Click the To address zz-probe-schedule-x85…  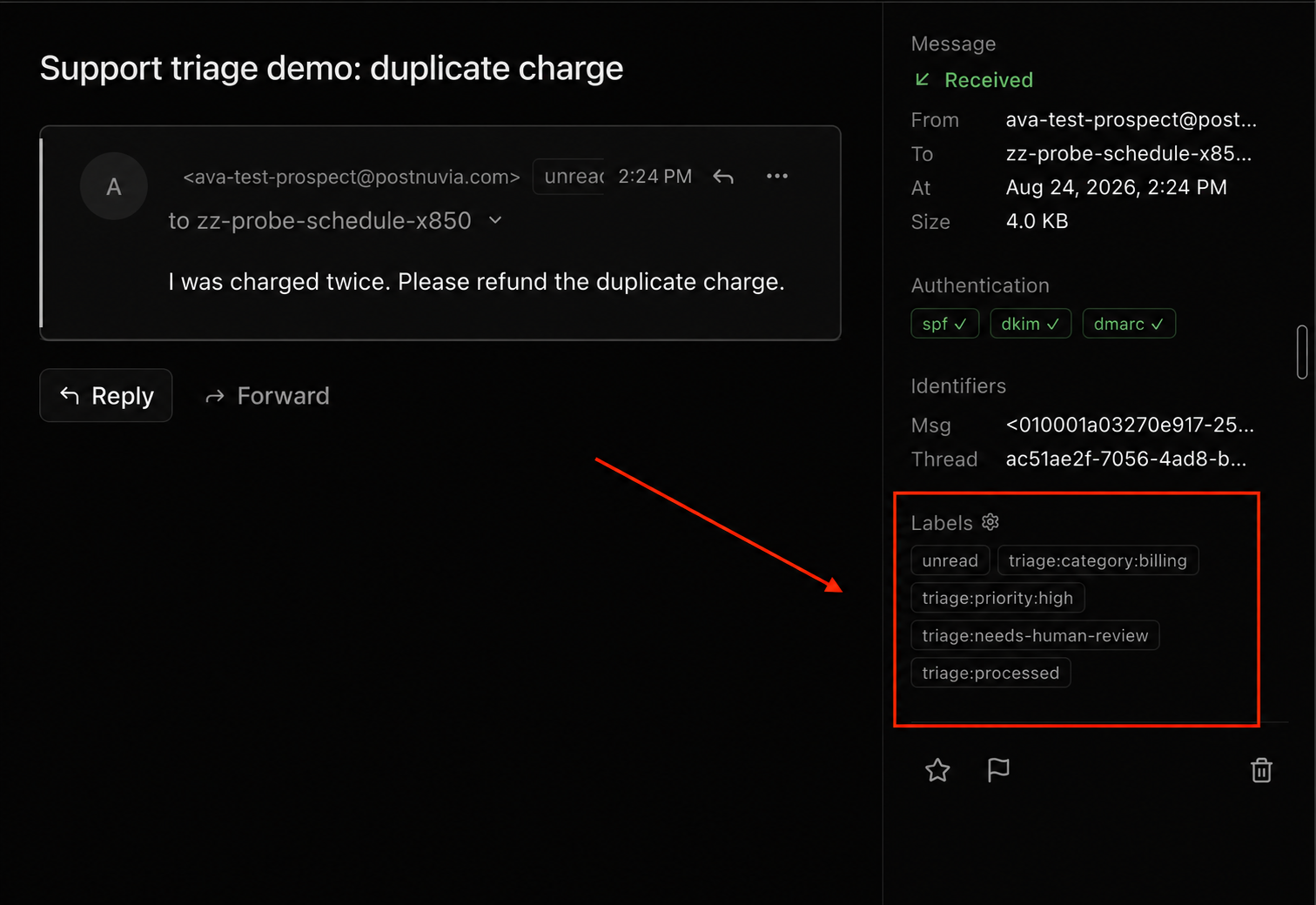(x=1128, y=154)
